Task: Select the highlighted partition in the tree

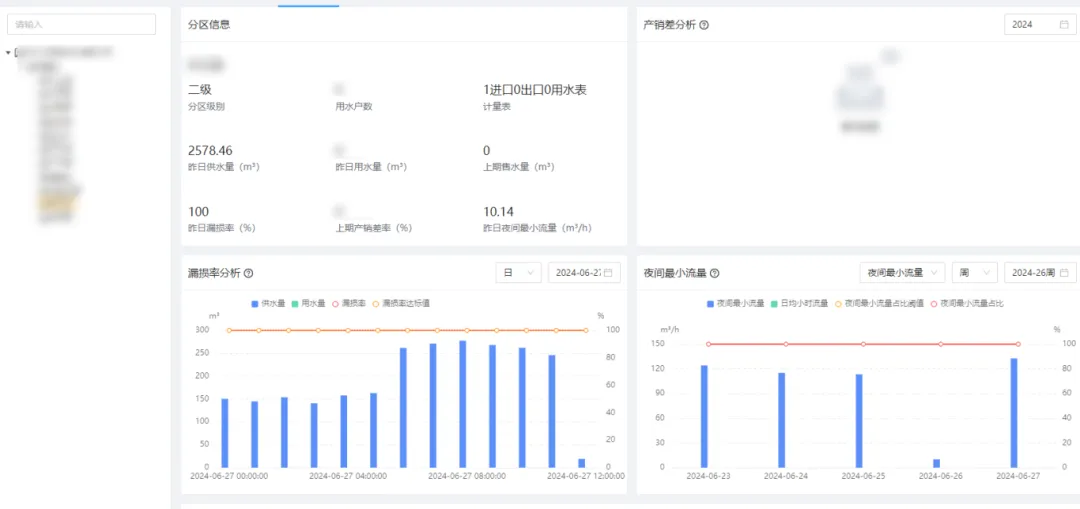Action: (55, 201)
